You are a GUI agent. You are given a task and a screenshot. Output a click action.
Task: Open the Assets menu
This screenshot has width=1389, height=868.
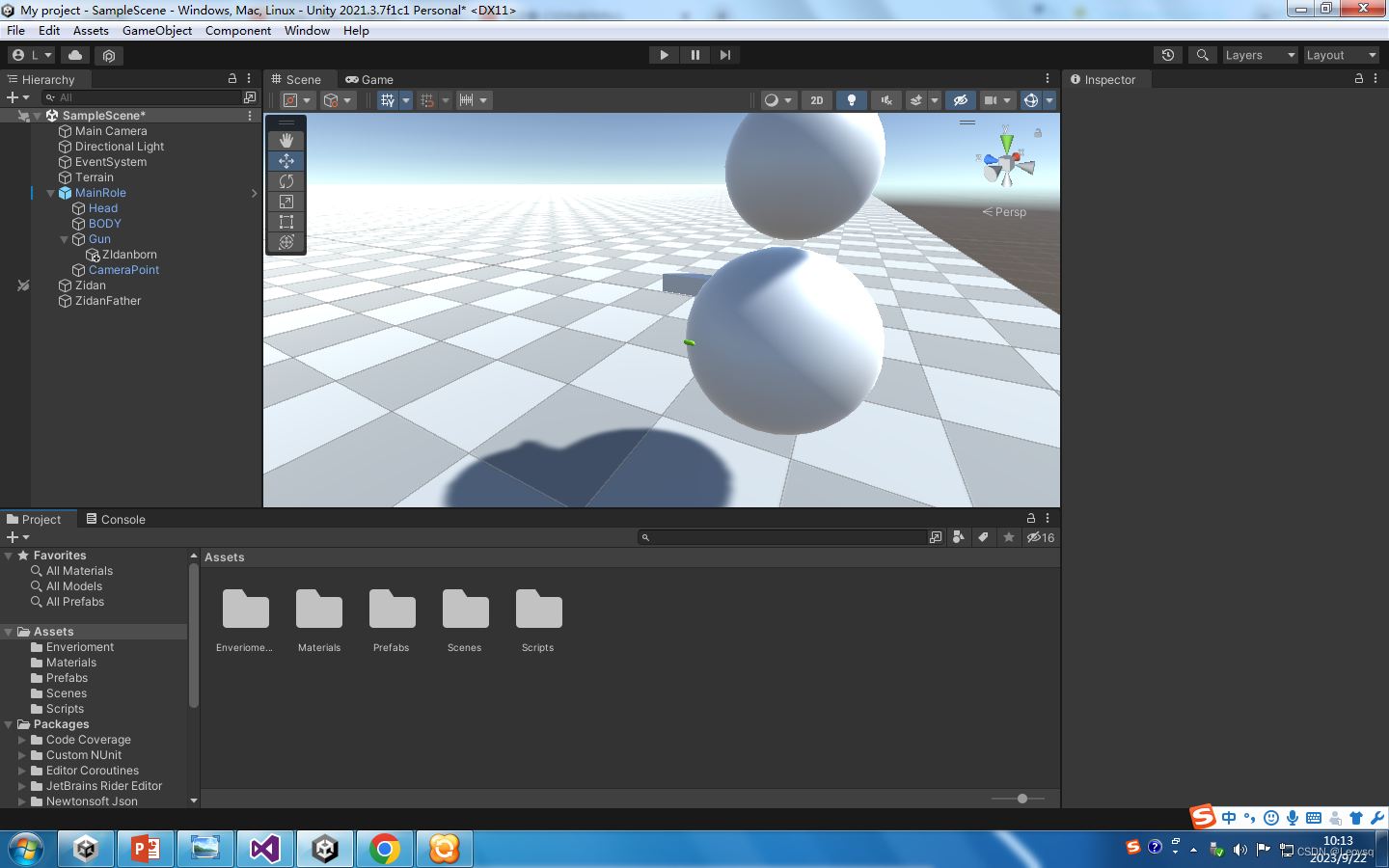click(91, 31)
